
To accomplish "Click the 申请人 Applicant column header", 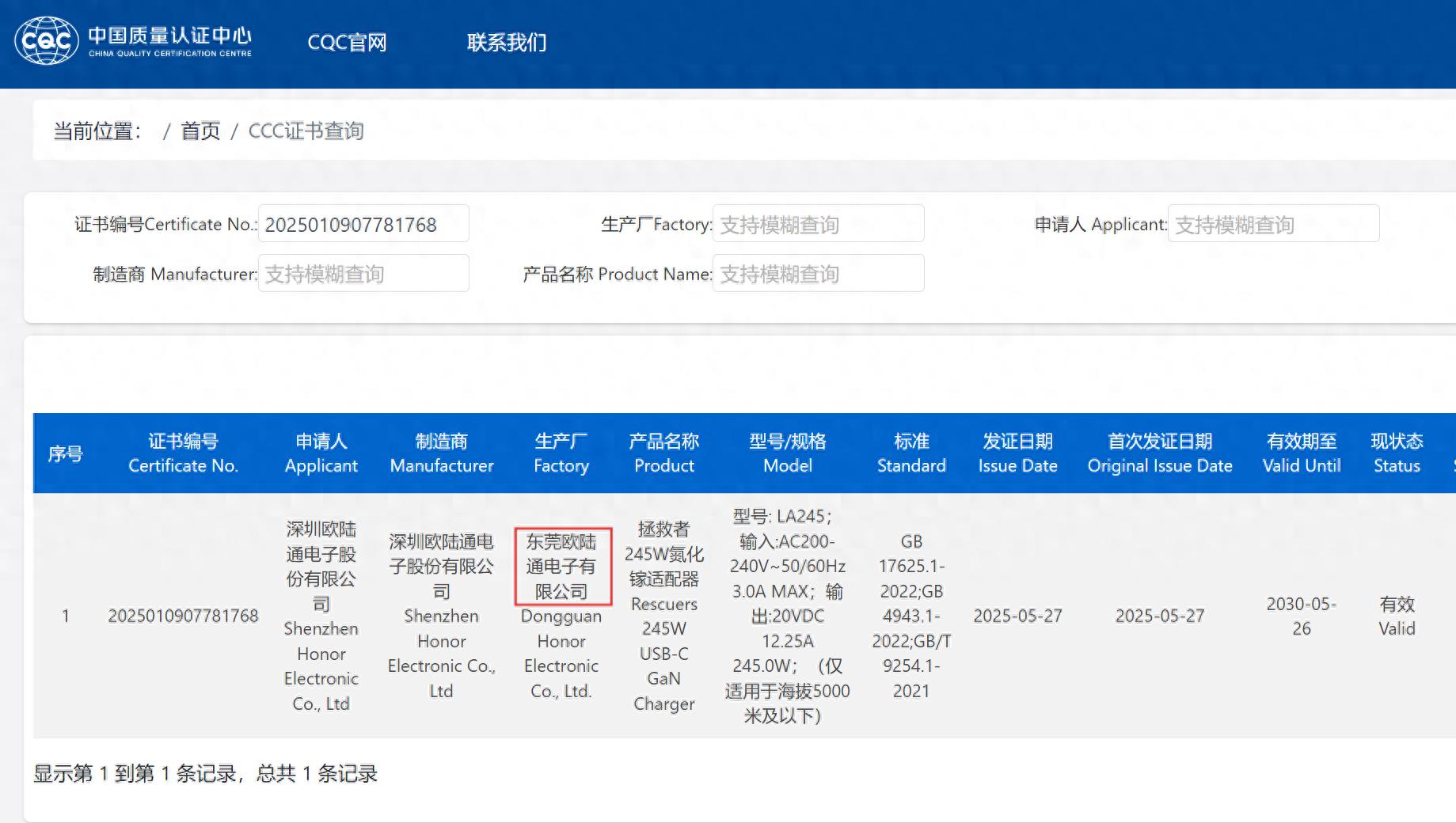I will click(321, 453).
